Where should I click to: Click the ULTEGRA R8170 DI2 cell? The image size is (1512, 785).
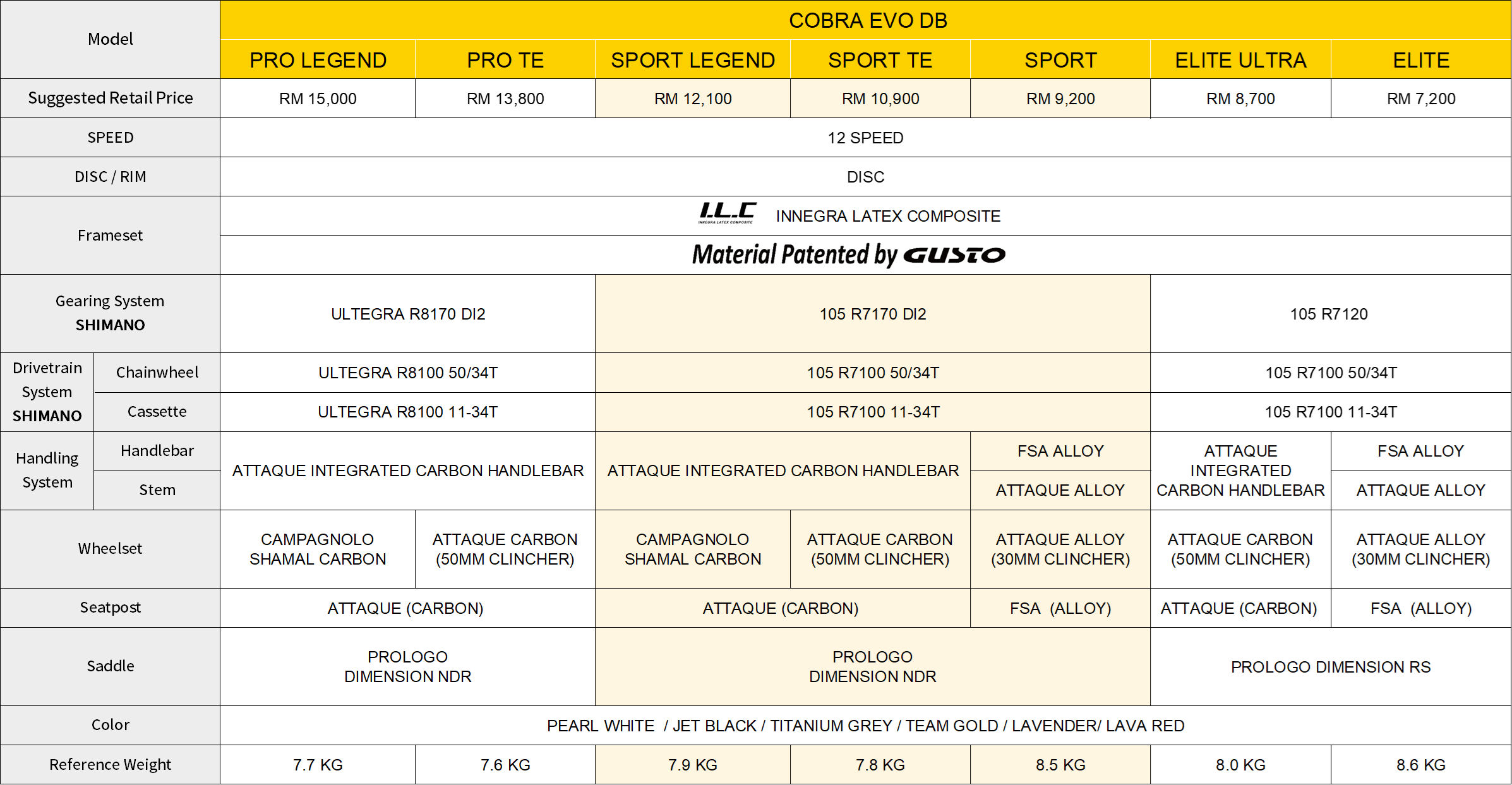[x=408, y=314]
